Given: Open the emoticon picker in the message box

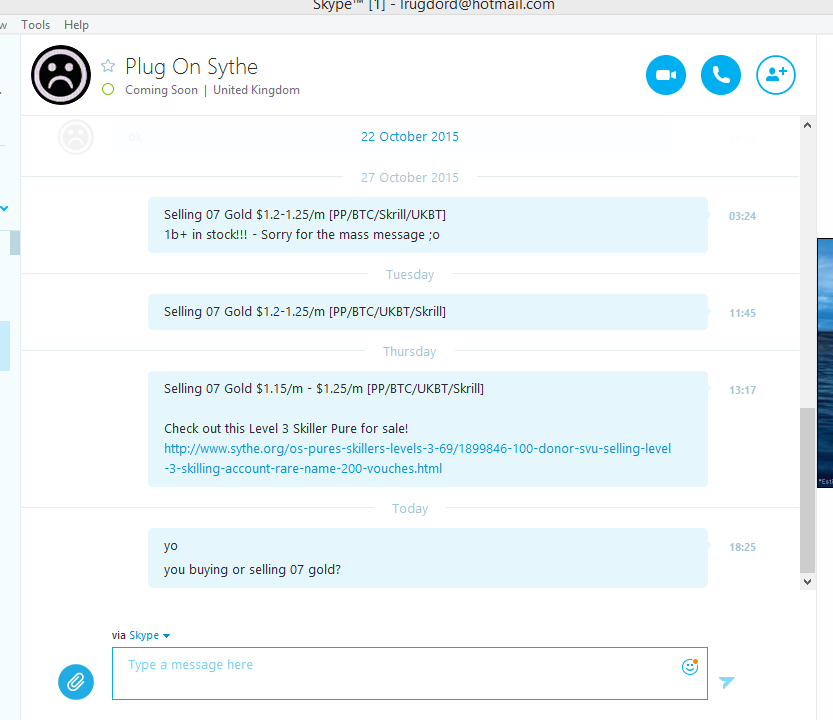Looking at the screenshot, I should click(690, 666).
